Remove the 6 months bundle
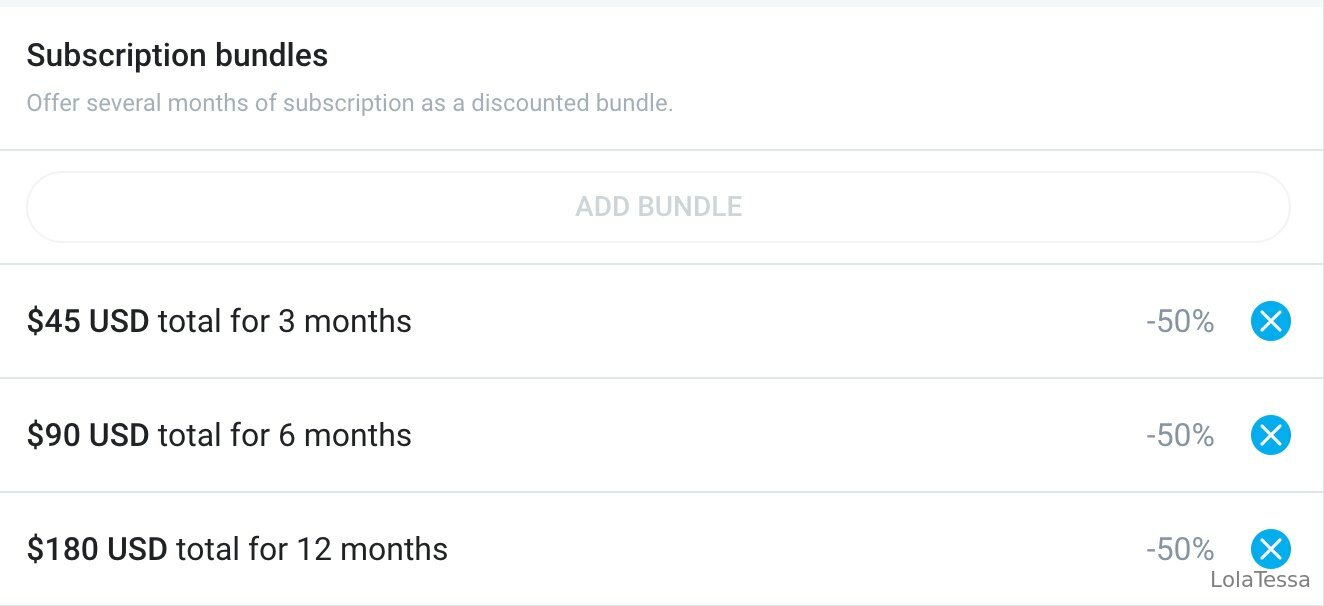The width and height of the screenshot is (1324, 606). tap(1270, 435)
